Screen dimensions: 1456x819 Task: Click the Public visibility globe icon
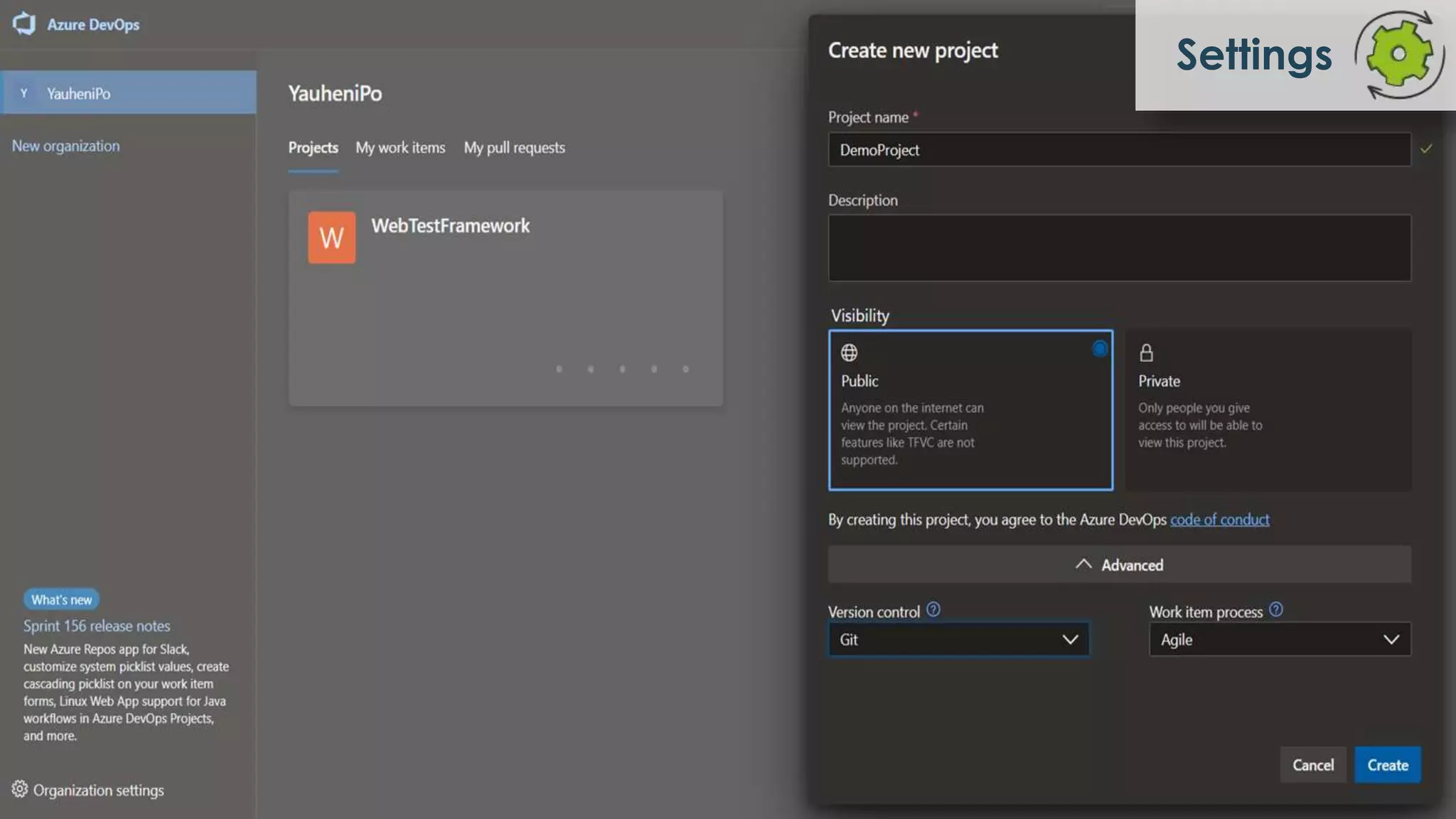pyautogui.click(x=849, y=353)
